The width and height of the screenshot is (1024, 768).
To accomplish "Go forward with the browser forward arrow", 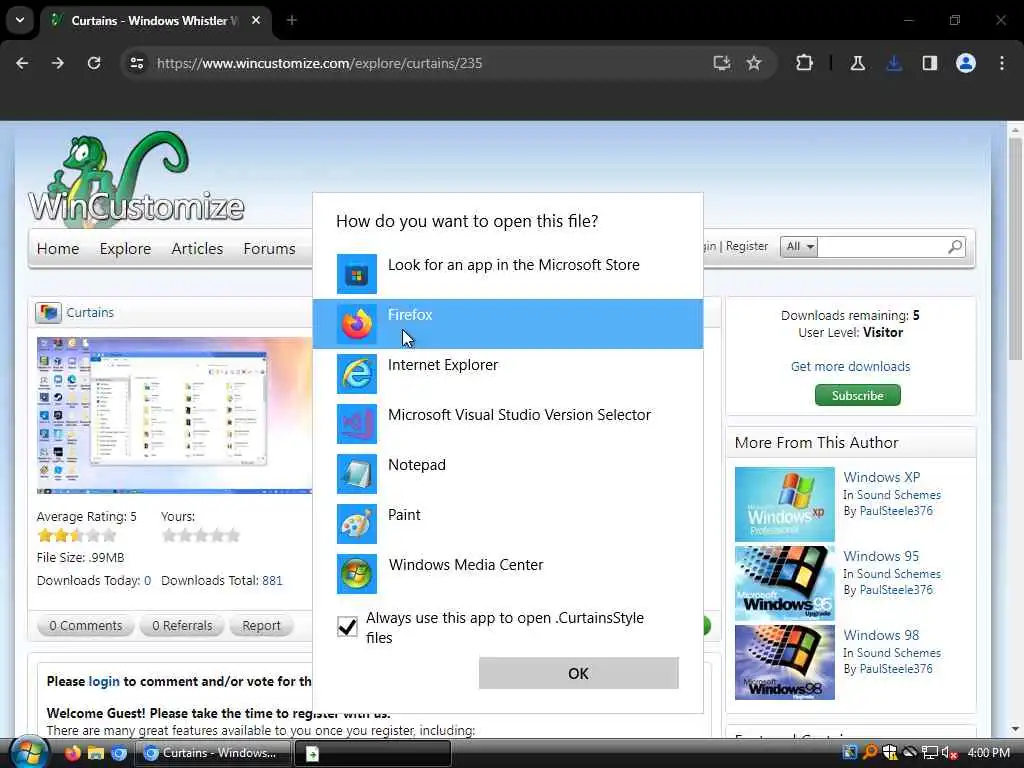I will point(57,63).
